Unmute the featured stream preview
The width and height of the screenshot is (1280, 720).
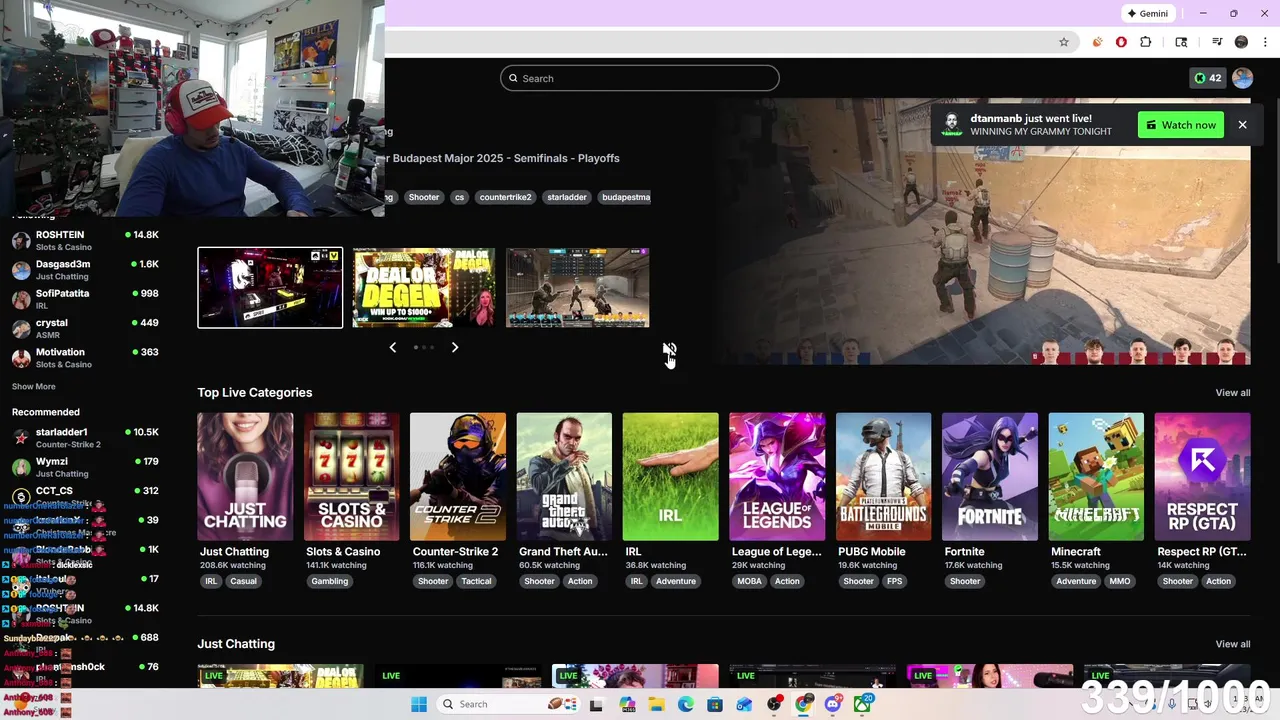(668, 349)
